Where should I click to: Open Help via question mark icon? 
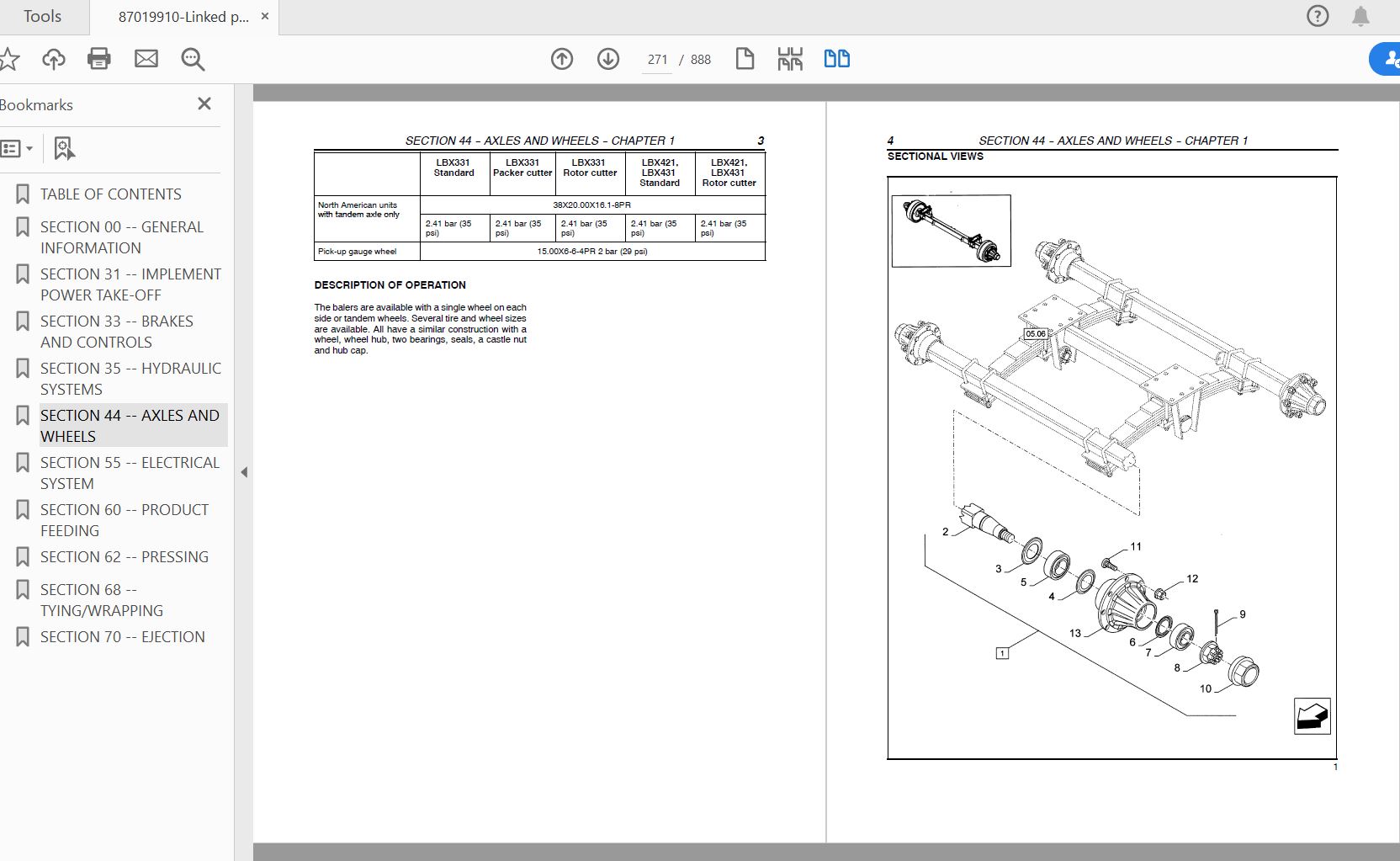click(1317, 16)
